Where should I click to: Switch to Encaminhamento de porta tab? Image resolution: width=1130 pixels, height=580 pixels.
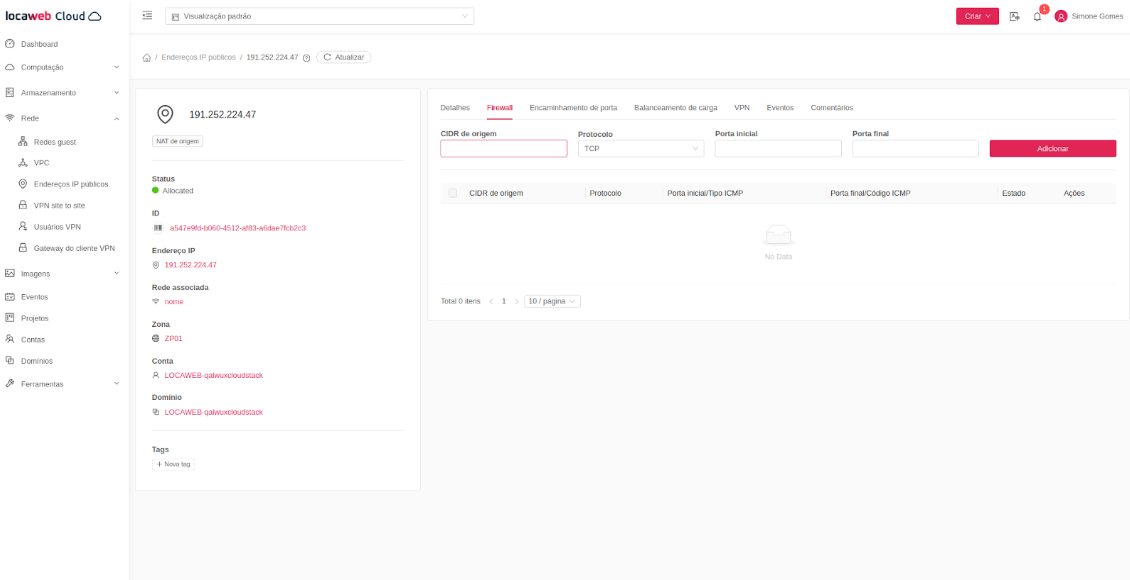coord(573,107)
